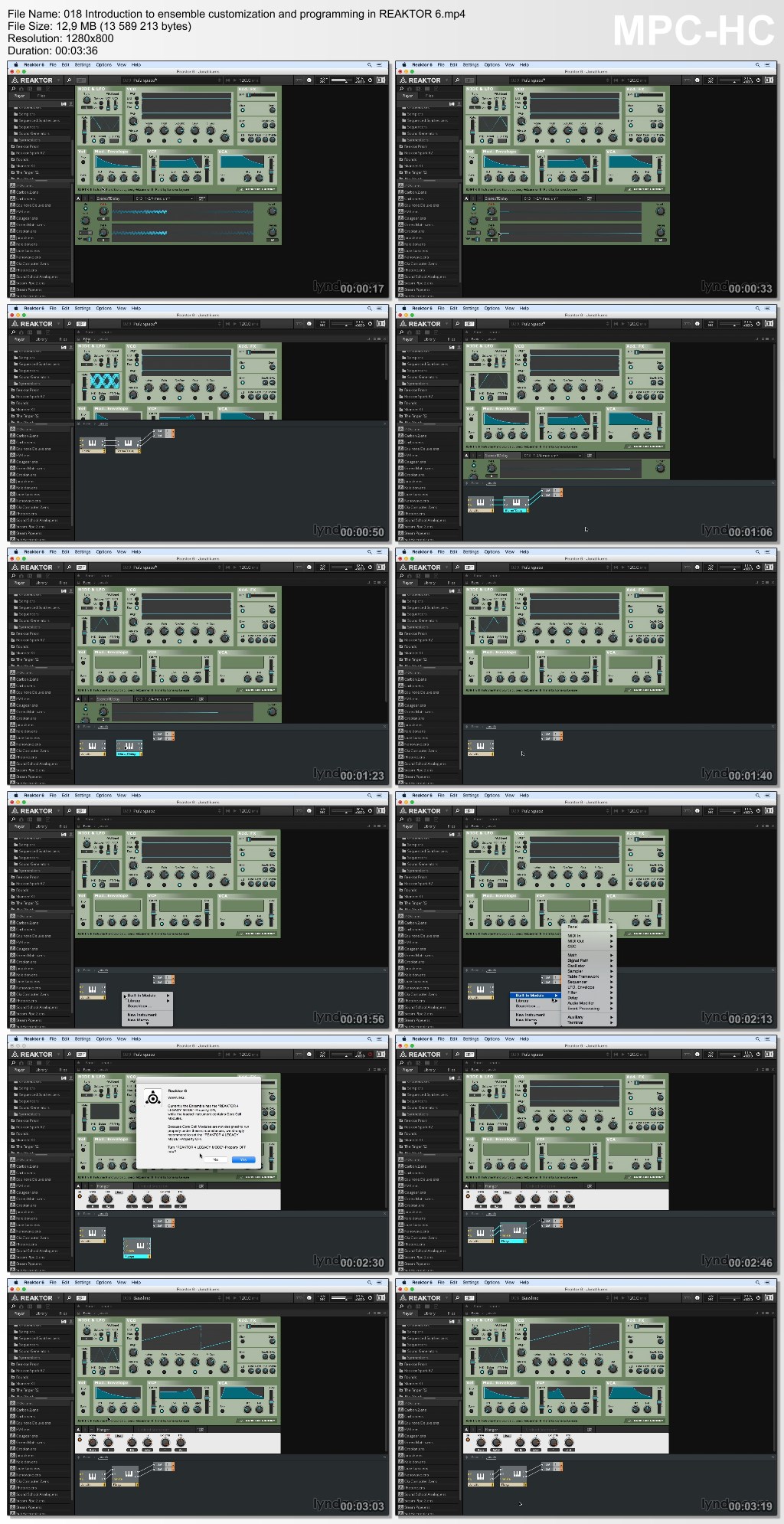Click the Reaktor icon in the 00:02:30 dialog
Image resolution: width=784 pixels, height=1524 pixels.
[x=153, y=1098]
